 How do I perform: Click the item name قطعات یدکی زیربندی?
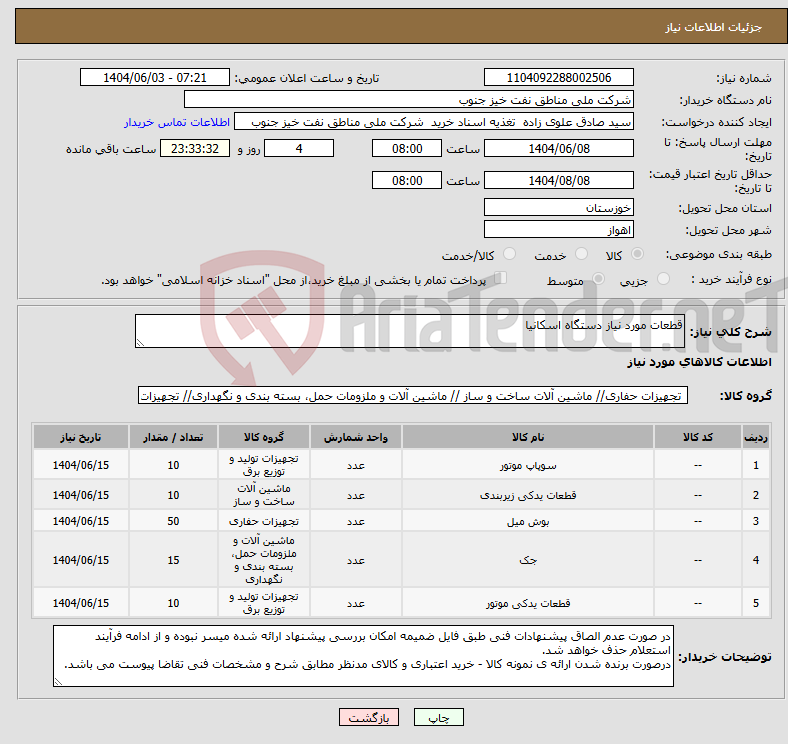click(x=528, y=495)
